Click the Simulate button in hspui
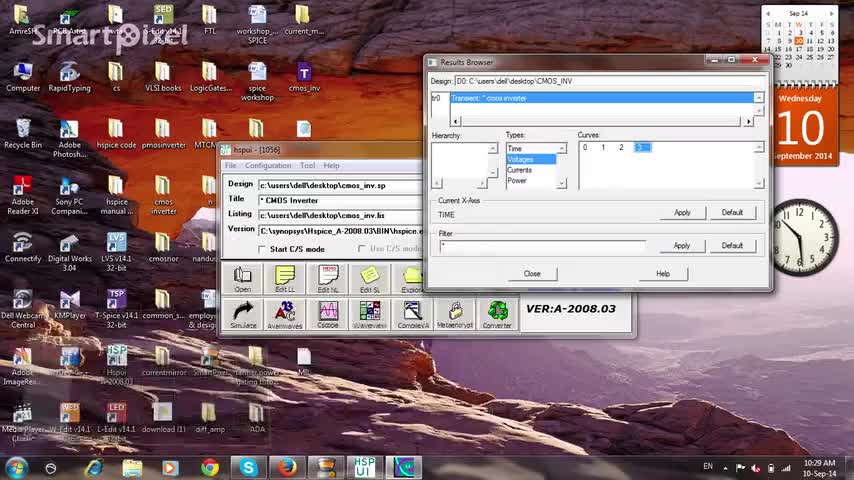The width and height of the screenshot is (854, 480). click(x=243, y=314)
